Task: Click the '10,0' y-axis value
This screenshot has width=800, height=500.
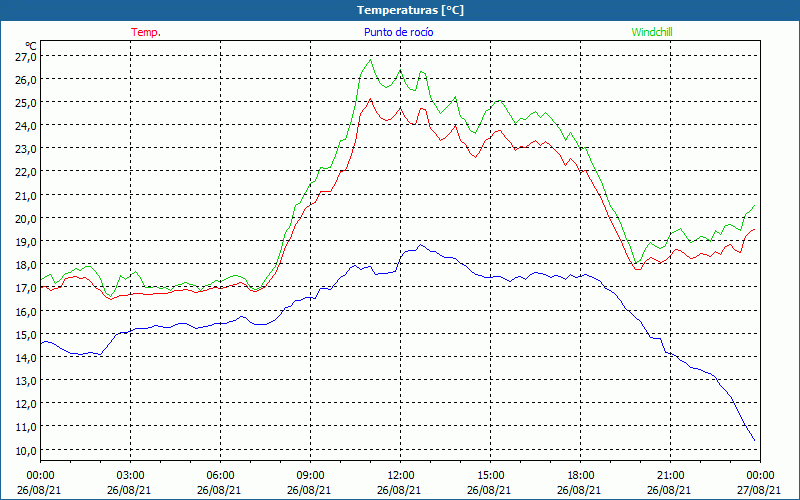Action: [x=26, y=450]
